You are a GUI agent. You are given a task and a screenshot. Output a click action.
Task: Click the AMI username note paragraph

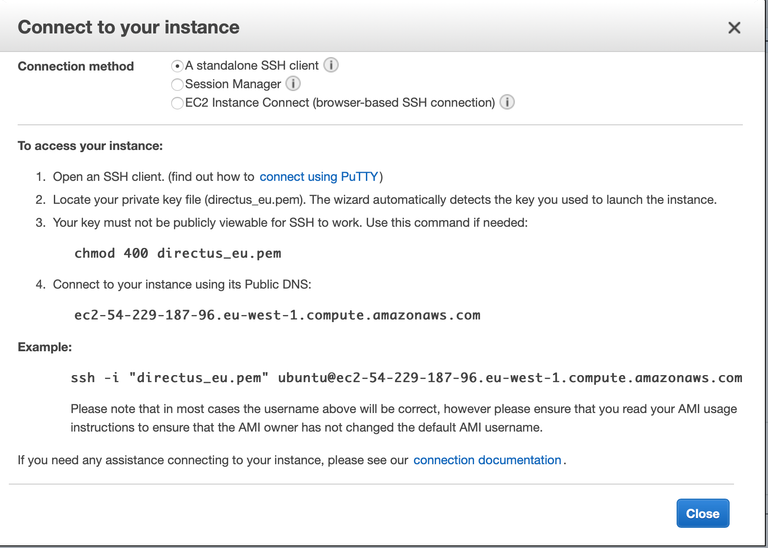click(x=406, y=418)
